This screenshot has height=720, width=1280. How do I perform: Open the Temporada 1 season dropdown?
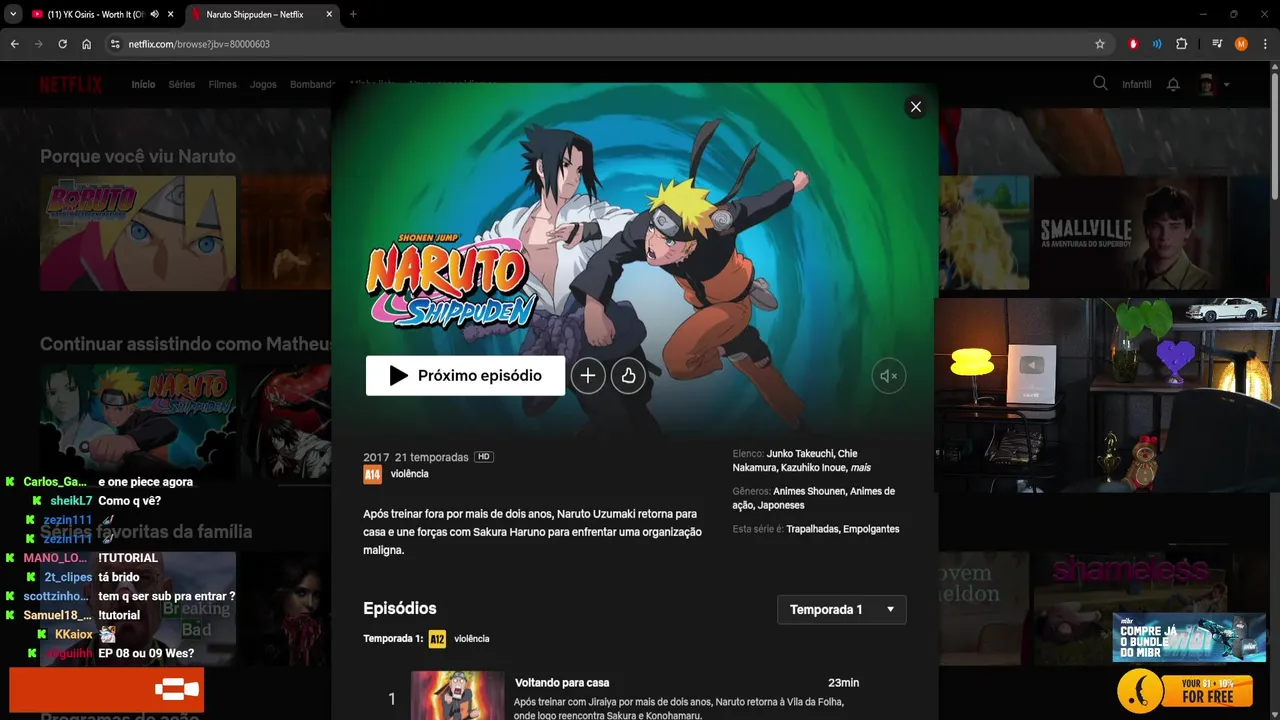coord(842,609)
